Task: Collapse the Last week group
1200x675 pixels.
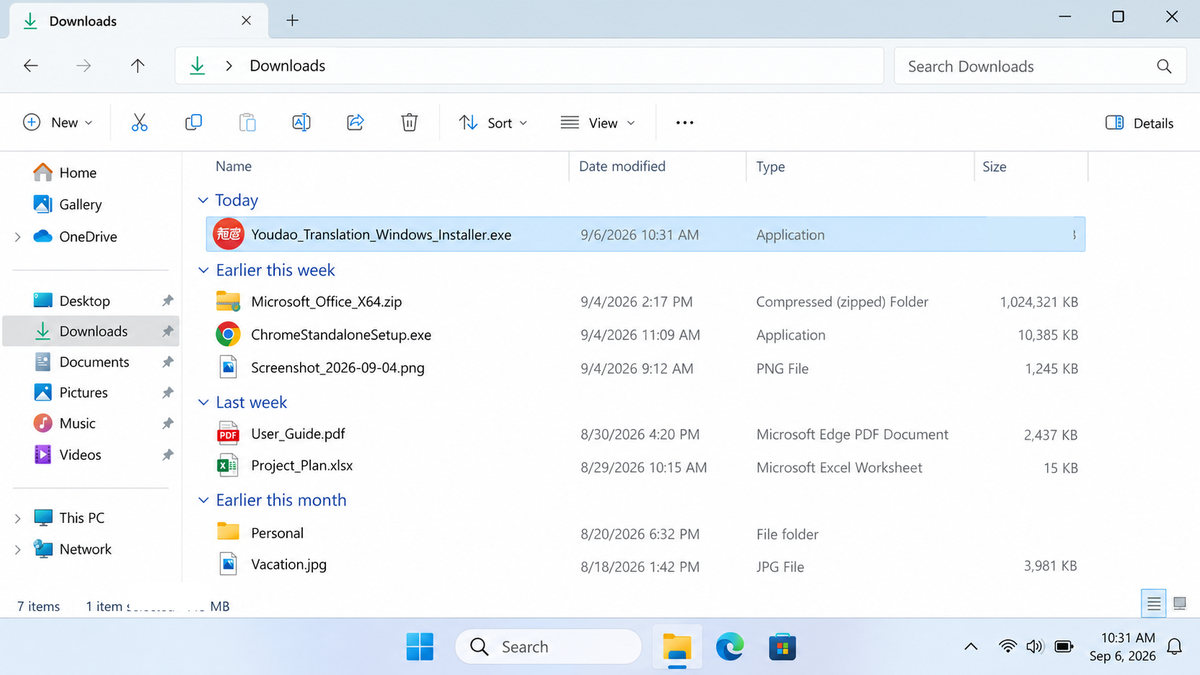Action: point(203,402)
